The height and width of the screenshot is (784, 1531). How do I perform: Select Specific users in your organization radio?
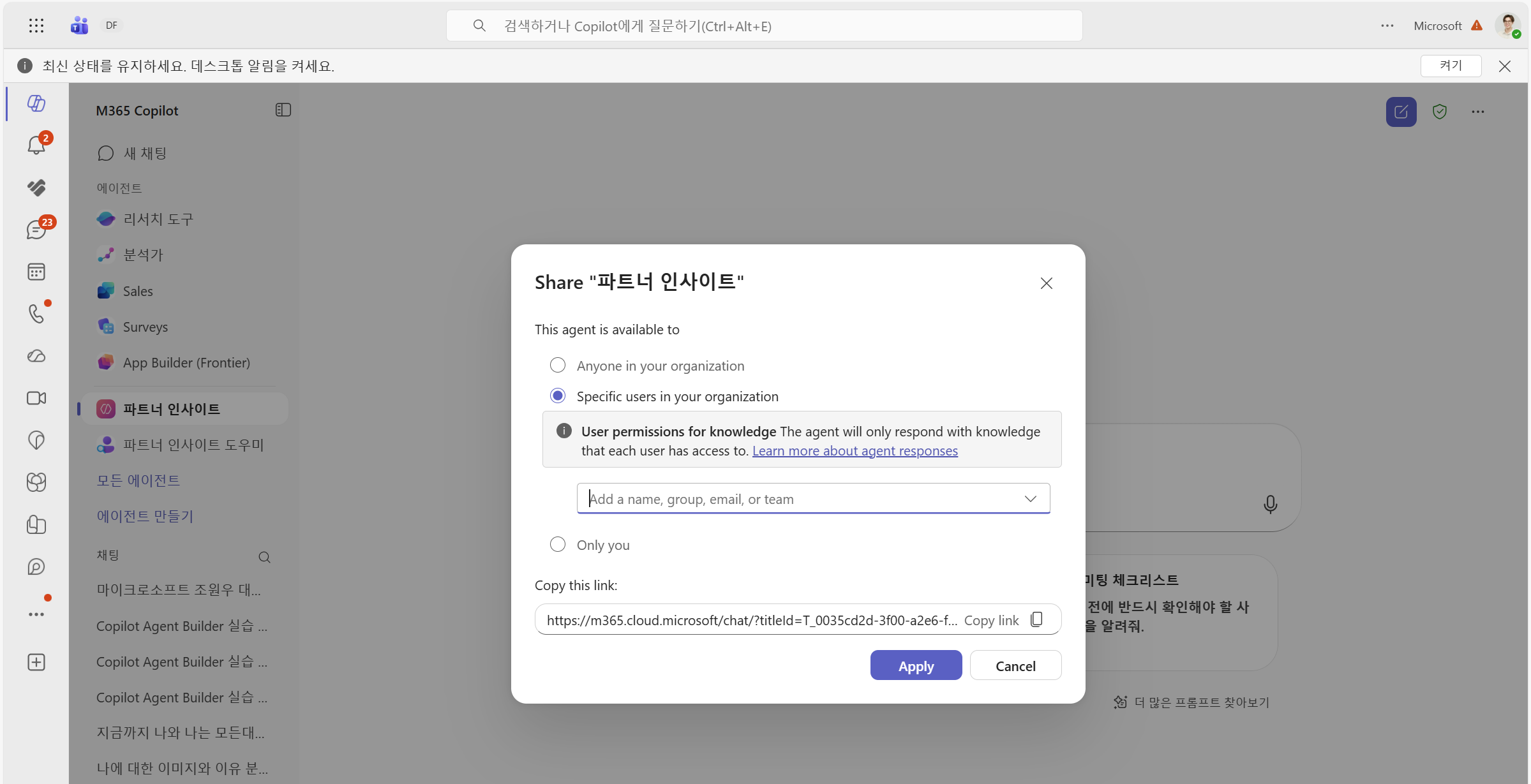tap(558, 396)
